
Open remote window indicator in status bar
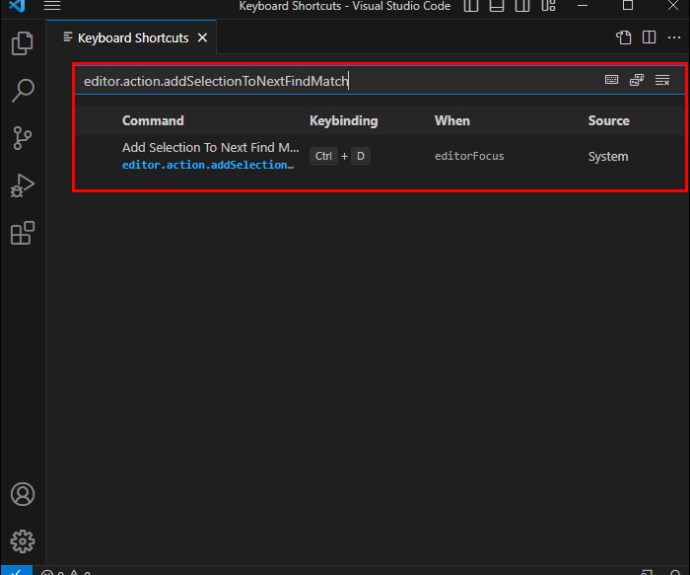(x=16, y=570)
